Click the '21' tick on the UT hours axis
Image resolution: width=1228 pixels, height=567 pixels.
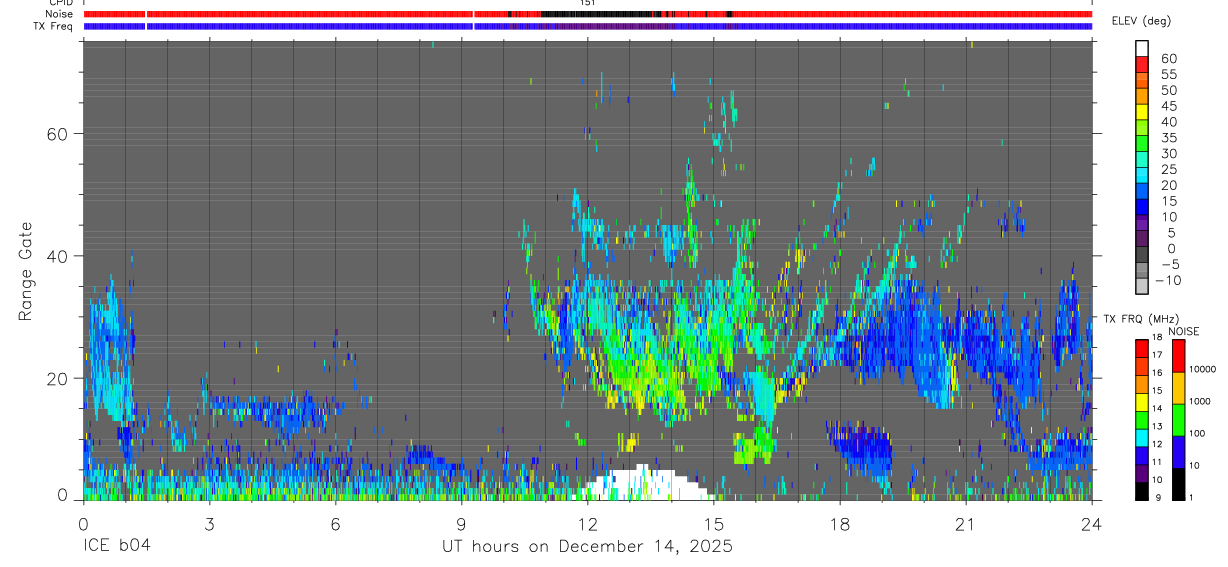[965, 523]
